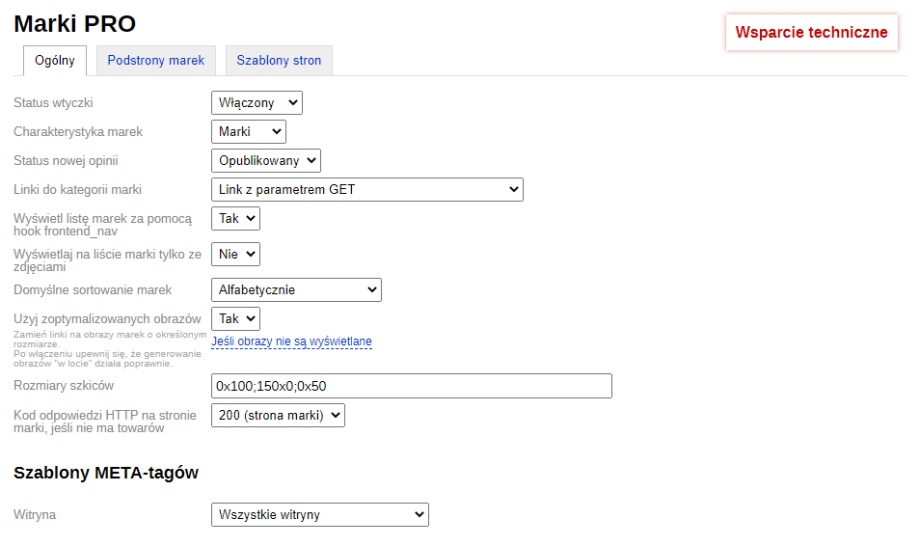Click Jeśli obrazy nie są wyświetlane link
920x546 pixels.
tap(291, 342)
